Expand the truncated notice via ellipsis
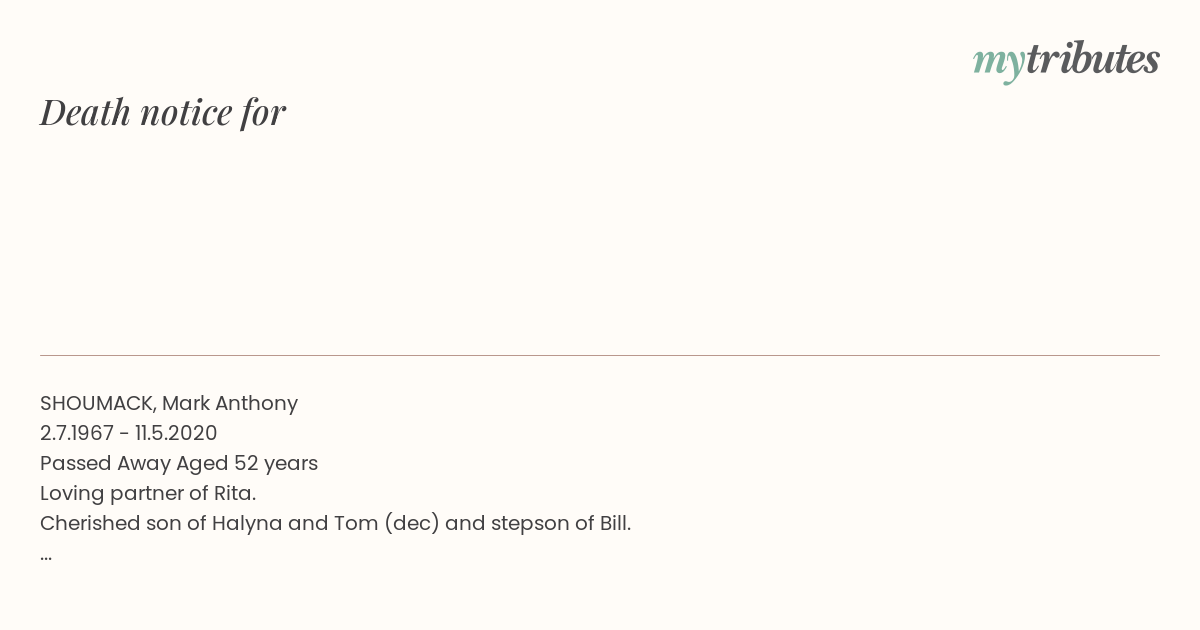 pos(46,556)
